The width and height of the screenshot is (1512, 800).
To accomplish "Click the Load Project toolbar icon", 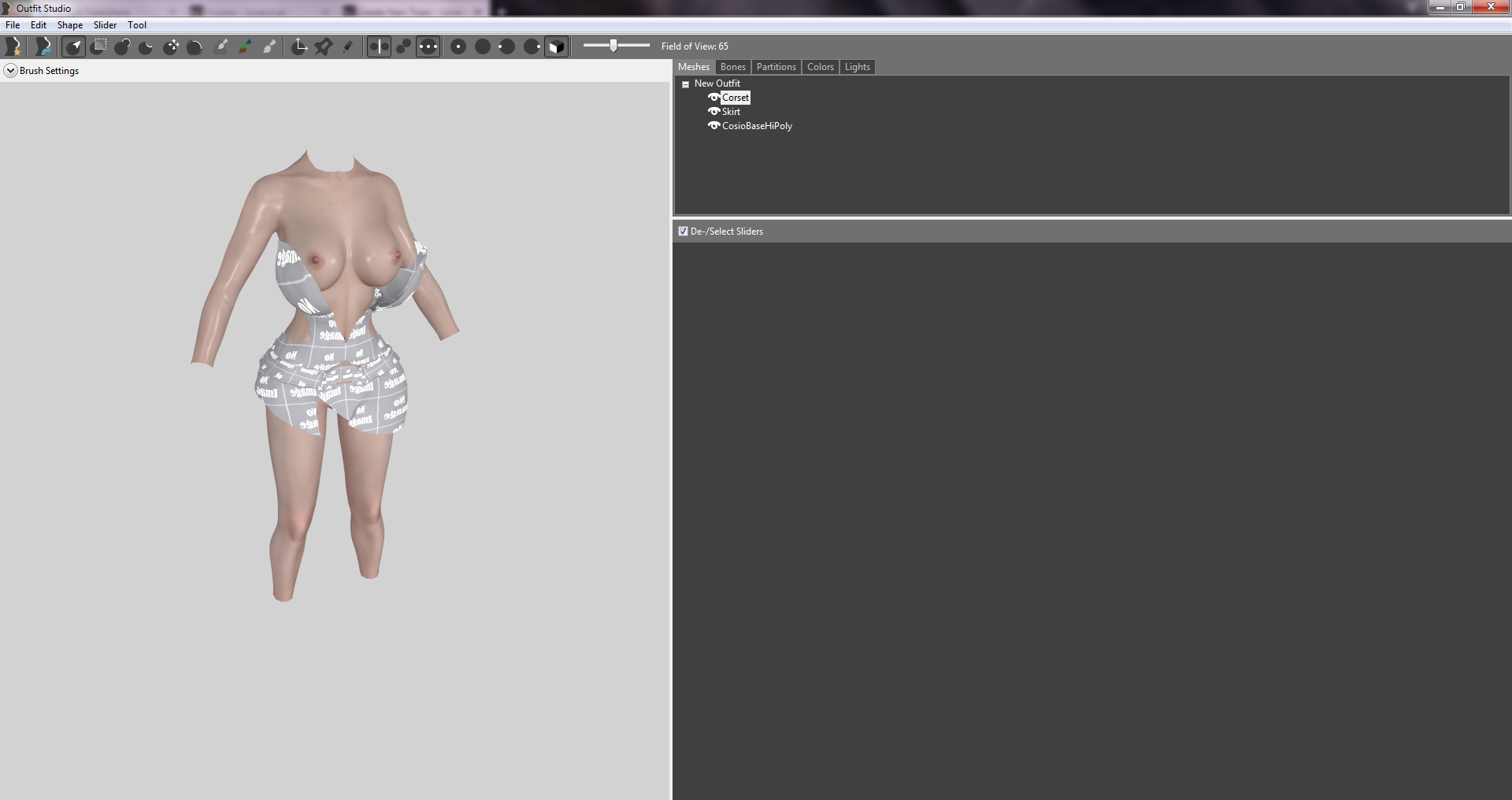I will [x=43, y=46].
